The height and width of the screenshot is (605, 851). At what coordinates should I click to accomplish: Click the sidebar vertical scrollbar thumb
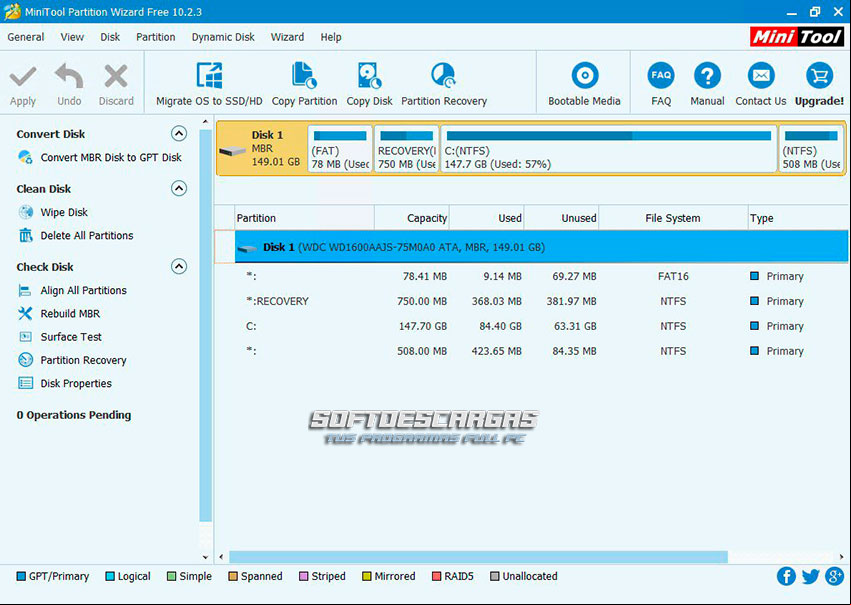point(205,326)
